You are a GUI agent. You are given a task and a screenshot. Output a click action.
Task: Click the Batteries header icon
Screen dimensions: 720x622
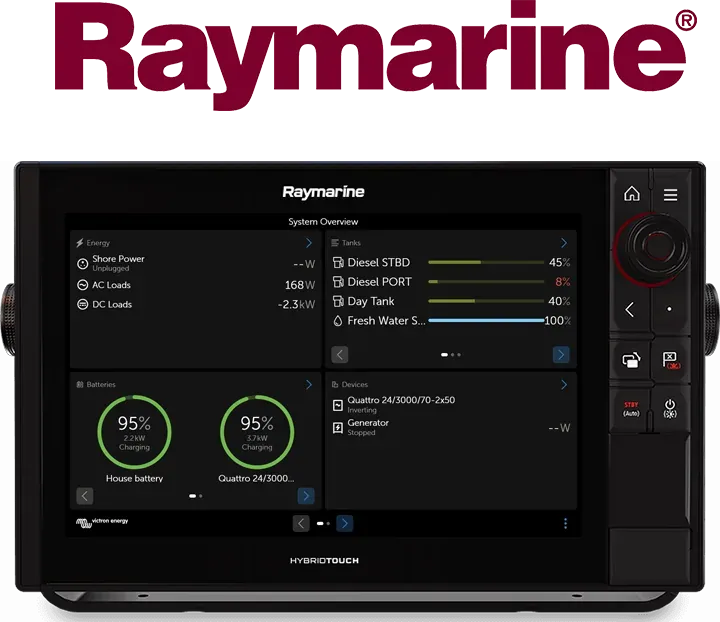(x=80, y=385)
